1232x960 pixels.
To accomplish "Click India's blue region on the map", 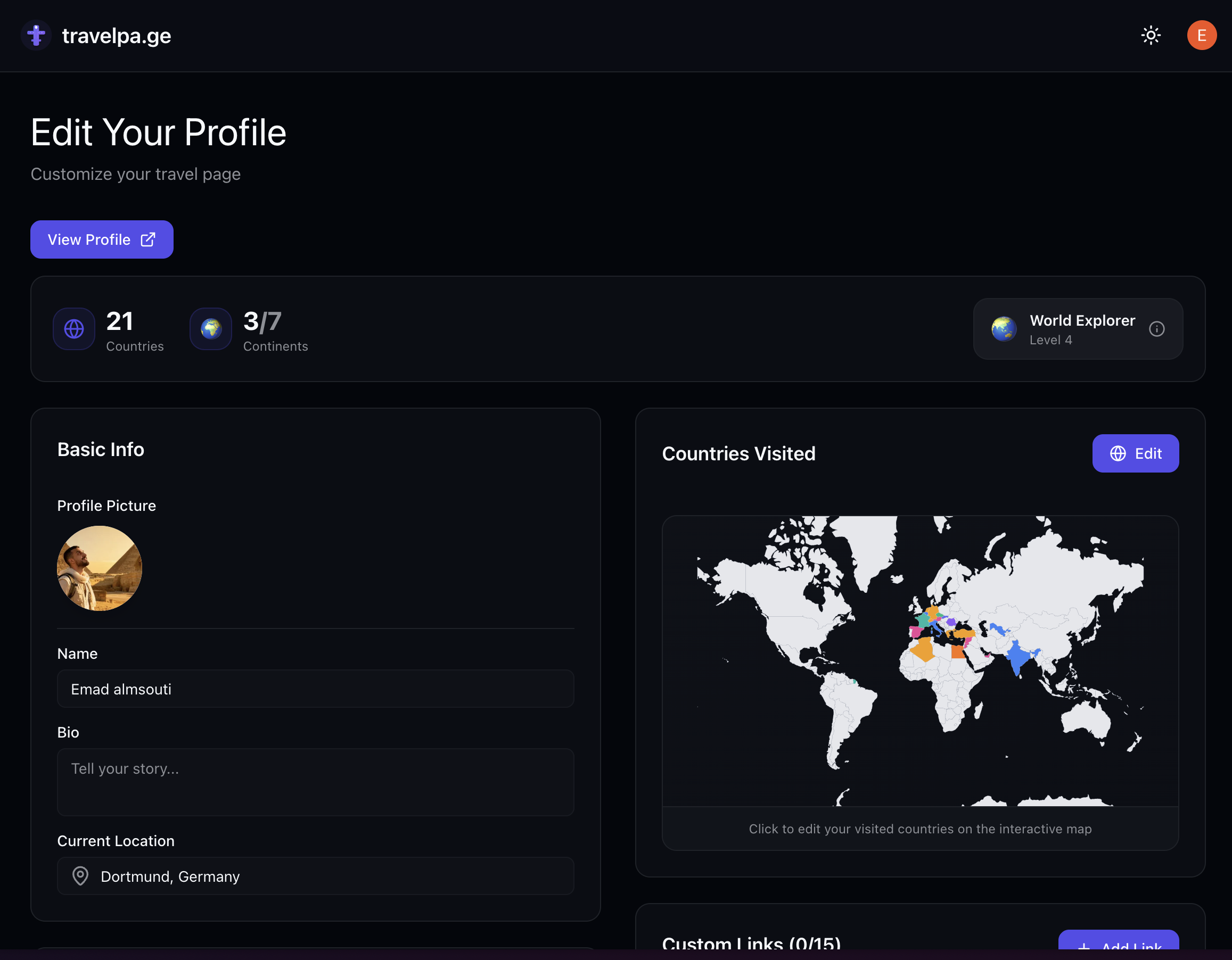I will click(1017, 657).
